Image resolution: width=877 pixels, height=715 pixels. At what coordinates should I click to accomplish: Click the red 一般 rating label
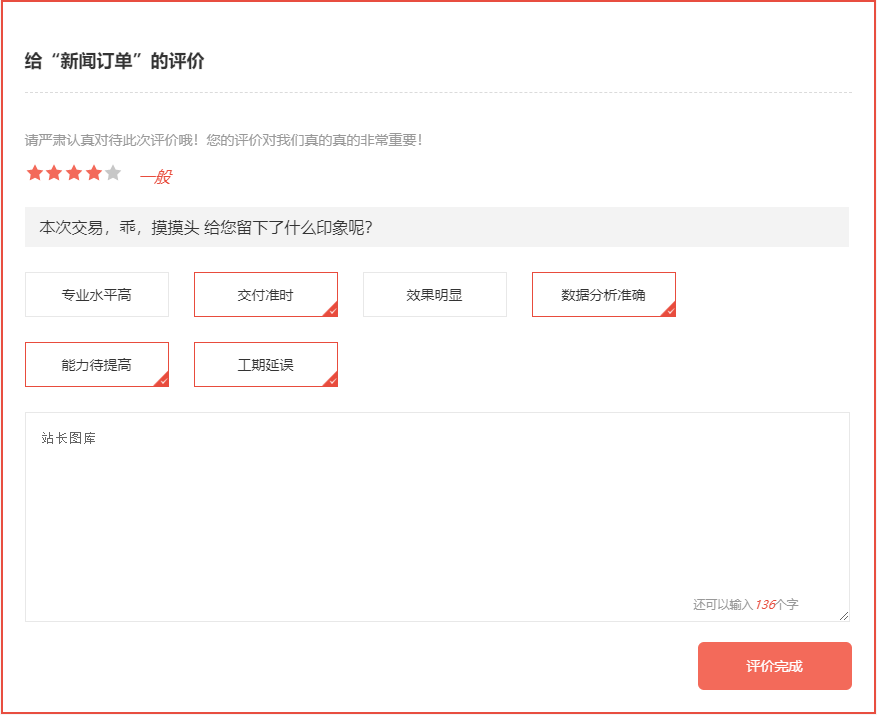tap(155, 177)
